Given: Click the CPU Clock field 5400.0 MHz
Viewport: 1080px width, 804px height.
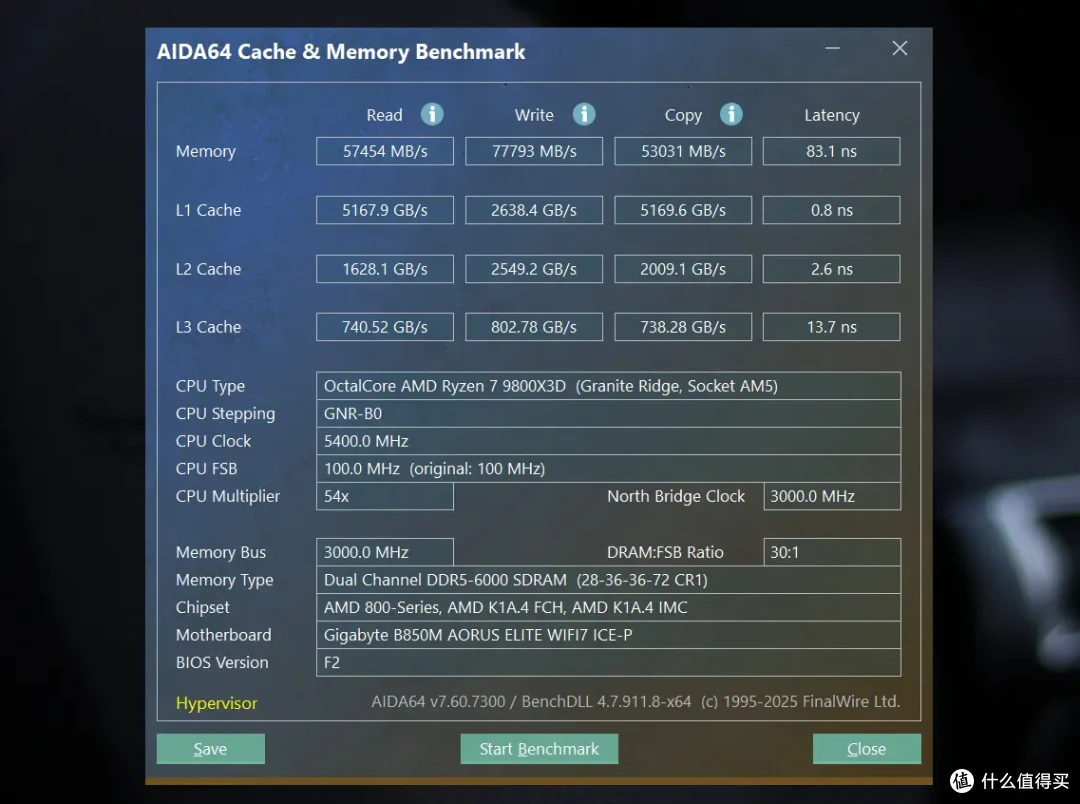Looking at the screenshot, I should coord(608,441).
